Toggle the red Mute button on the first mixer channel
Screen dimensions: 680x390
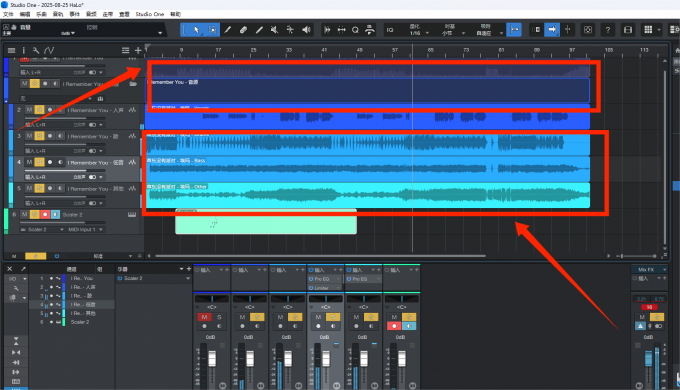pos(204,317)
